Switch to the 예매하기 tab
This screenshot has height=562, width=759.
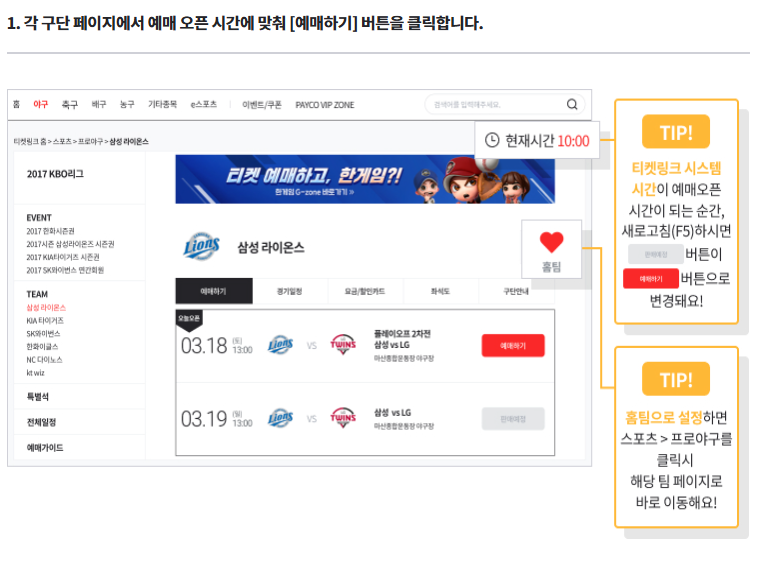pos(213,291)
